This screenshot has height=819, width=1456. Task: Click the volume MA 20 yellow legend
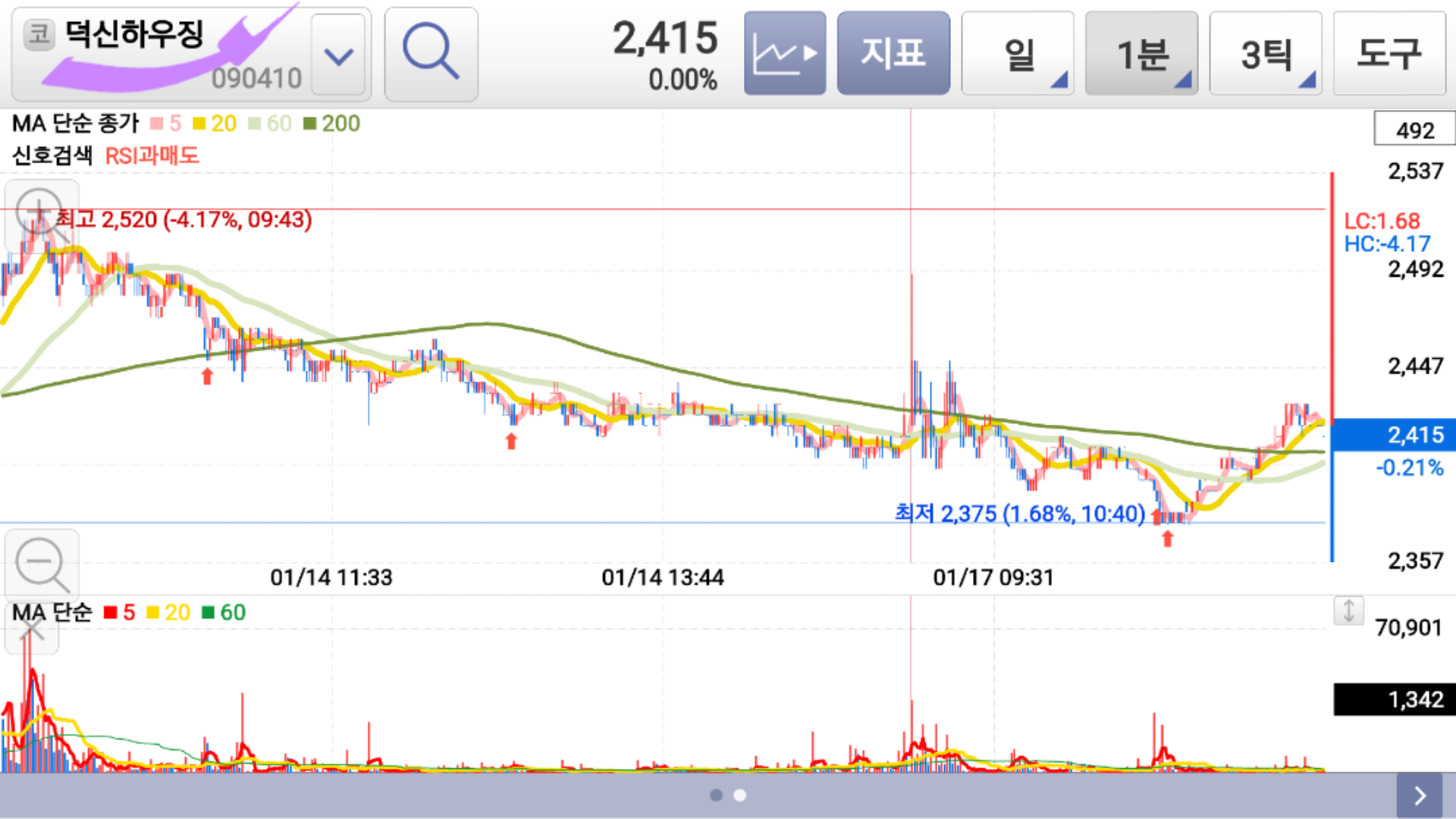(168, 612)
